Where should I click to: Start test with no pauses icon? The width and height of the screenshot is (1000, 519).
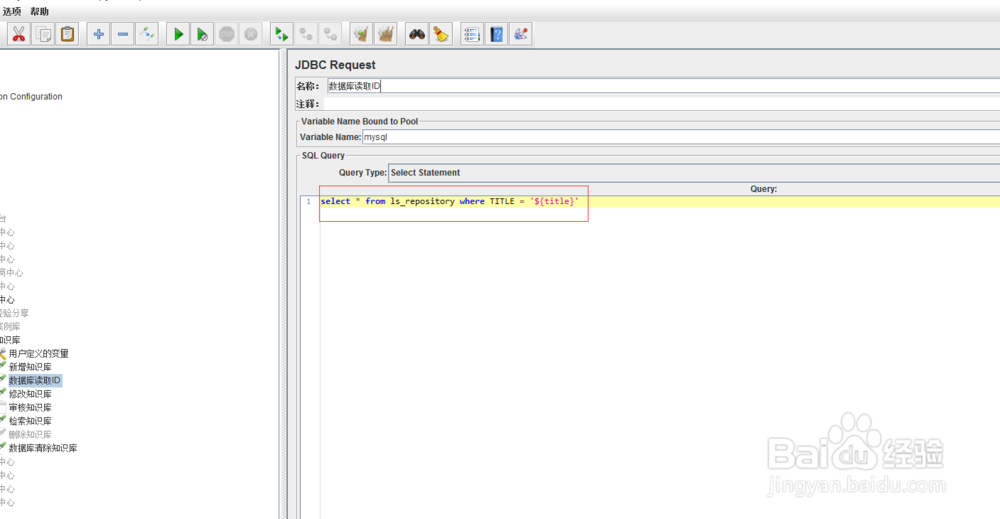tap(202, 34)
